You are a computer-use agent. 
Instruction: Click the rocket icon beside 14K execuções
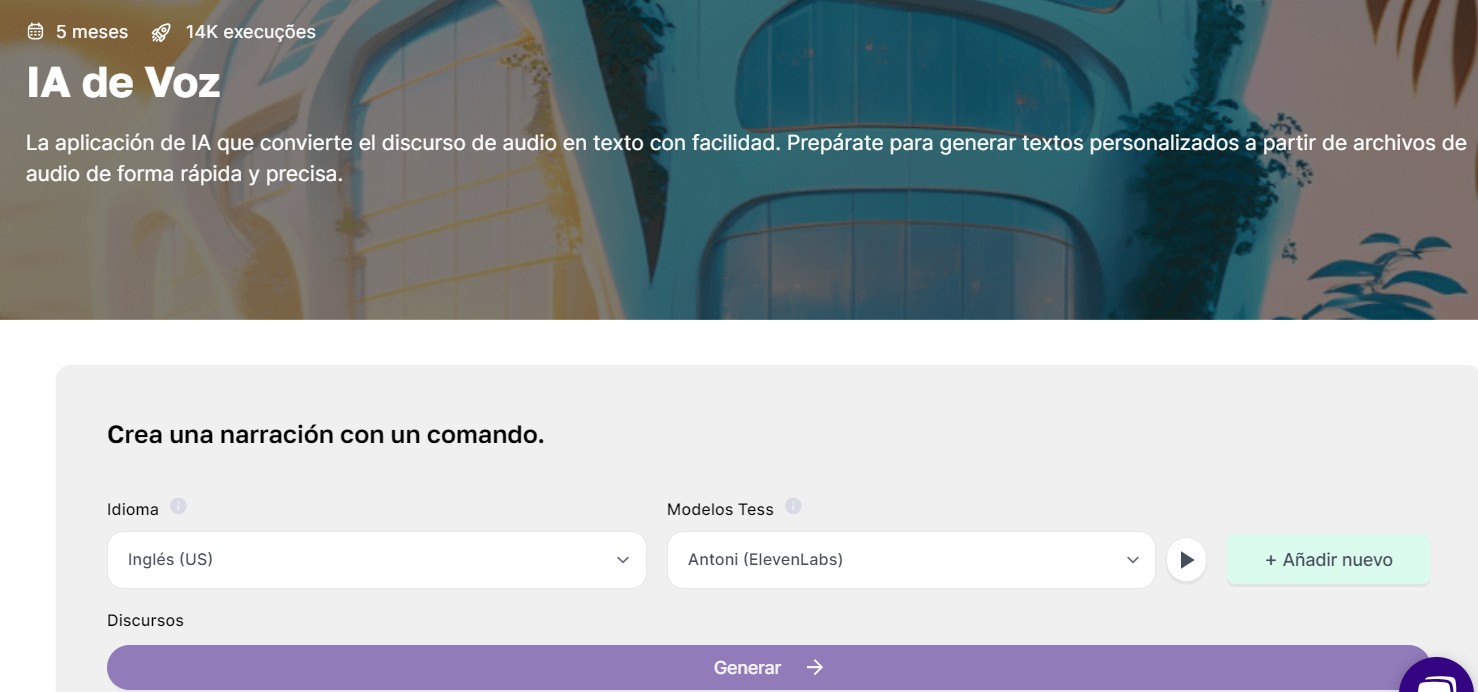tap(161, 32)
